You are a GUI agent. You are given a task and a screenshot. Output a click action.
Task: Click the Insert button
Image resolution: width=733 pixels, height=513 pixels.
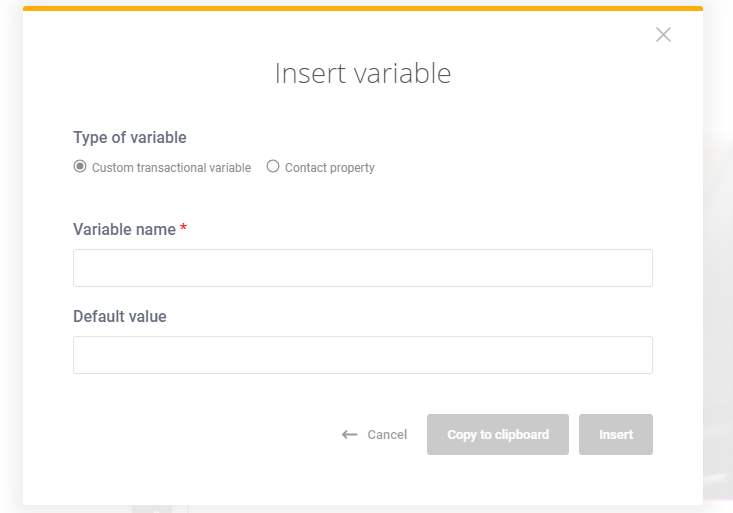[616, 434]
